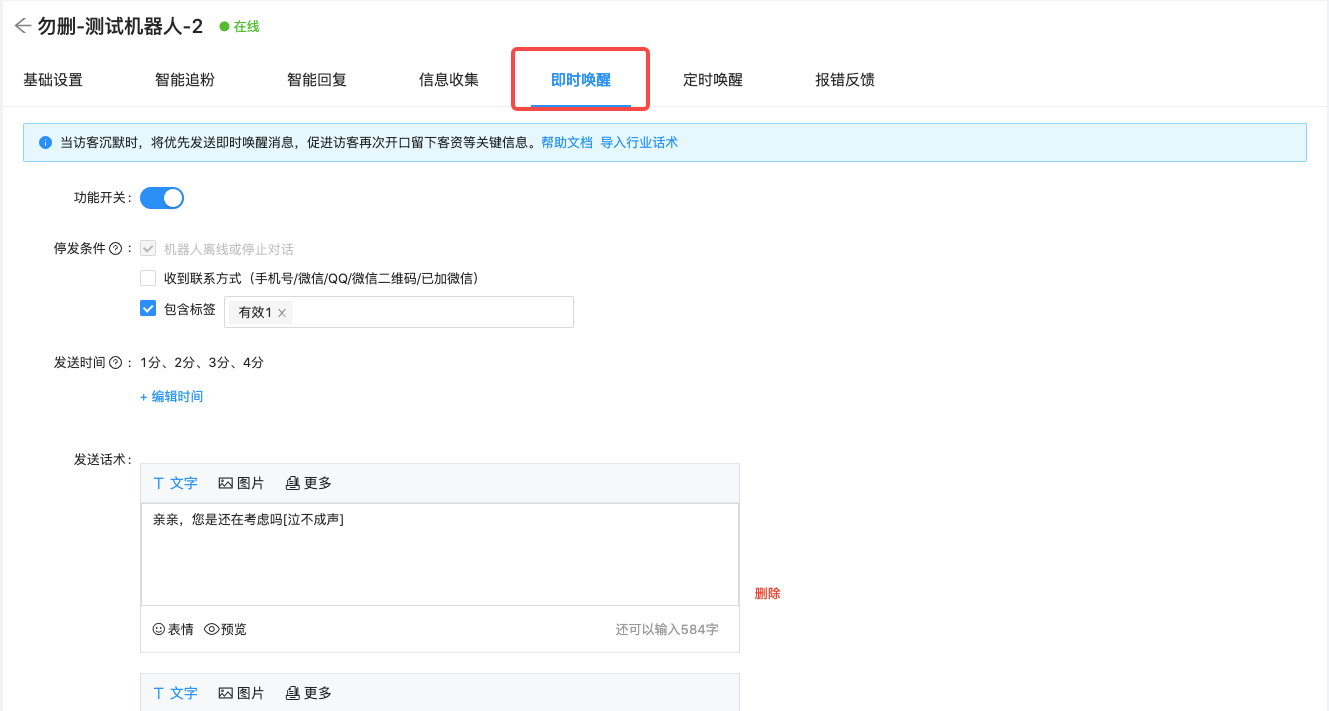Switch to the 定时唤醒 tab

pos(712,80)
